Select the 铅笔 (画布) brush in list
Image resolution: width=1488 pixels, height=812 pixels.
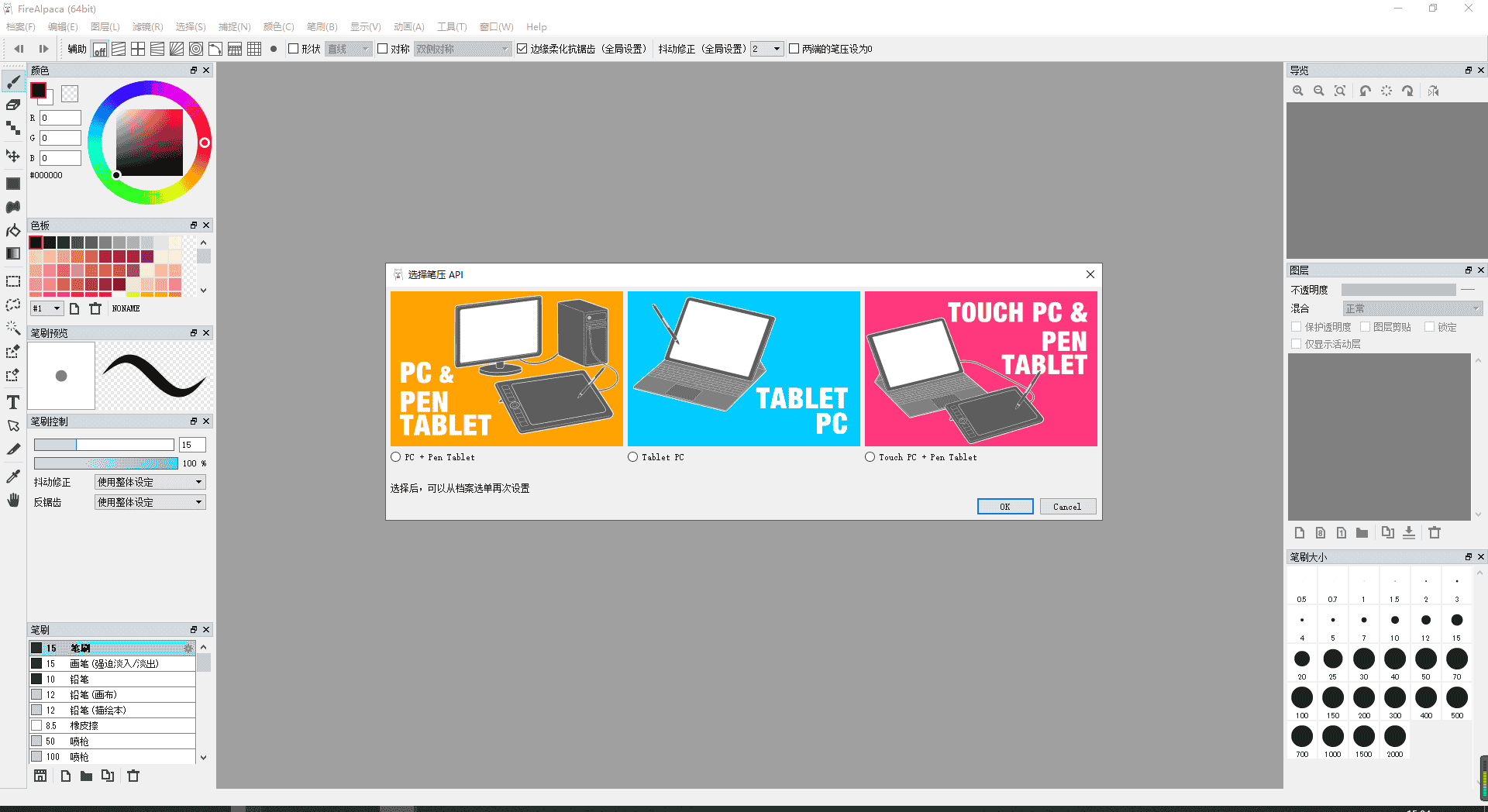[x=93, y=695]
